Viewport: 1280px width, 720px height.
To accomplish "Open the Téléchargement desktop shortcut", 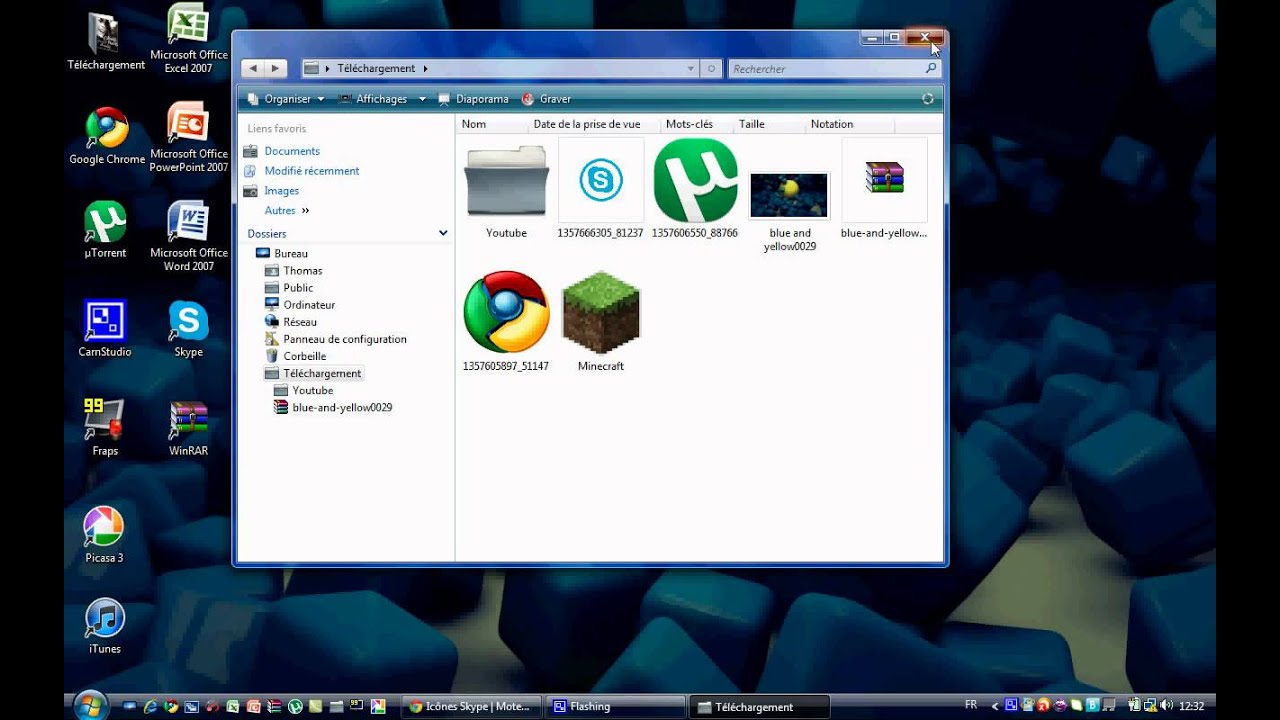I will pyautogui.click(x=106, y=42).
